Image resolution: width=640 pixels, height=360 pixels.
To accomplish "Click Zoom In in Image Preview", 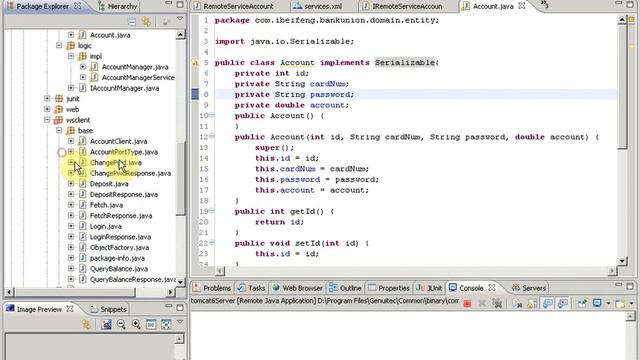I will point(136,324).
